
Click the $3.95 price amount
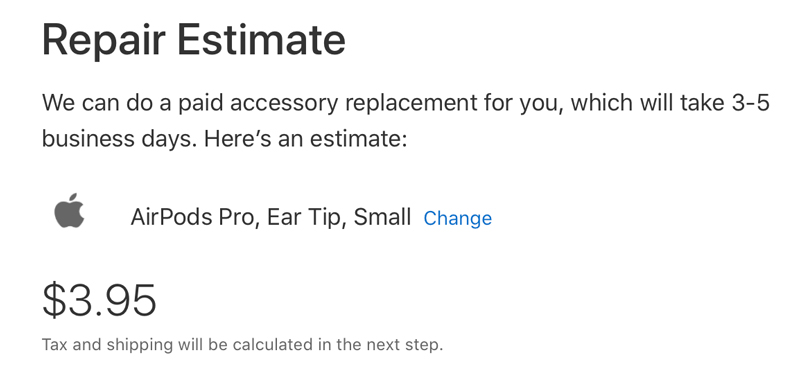point(99,300)
